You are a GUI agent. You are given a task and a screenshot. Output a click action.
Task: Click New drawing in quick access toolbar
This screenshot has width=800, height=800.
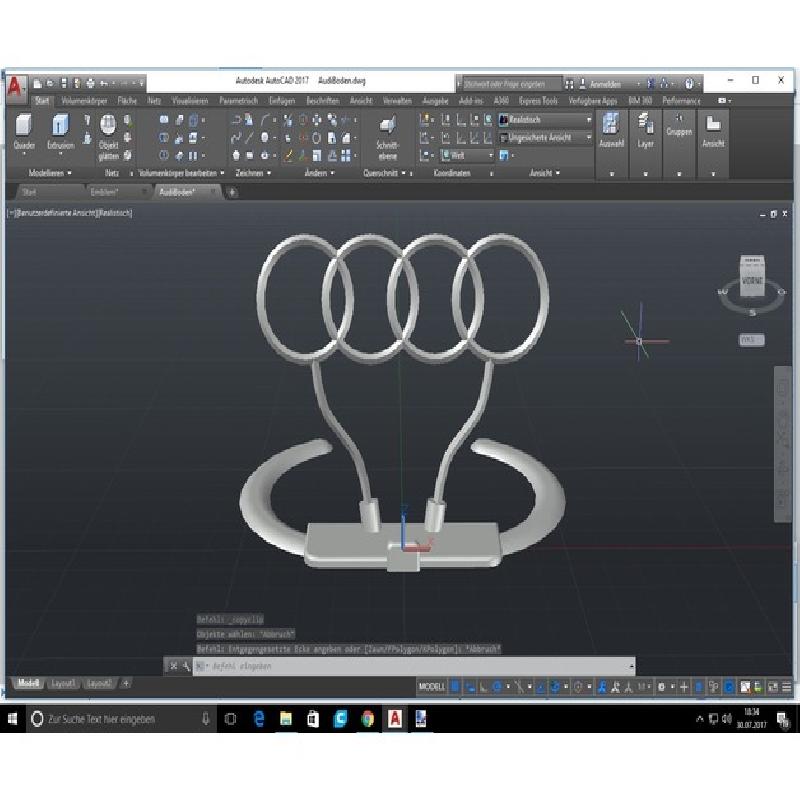coord(38,83)
